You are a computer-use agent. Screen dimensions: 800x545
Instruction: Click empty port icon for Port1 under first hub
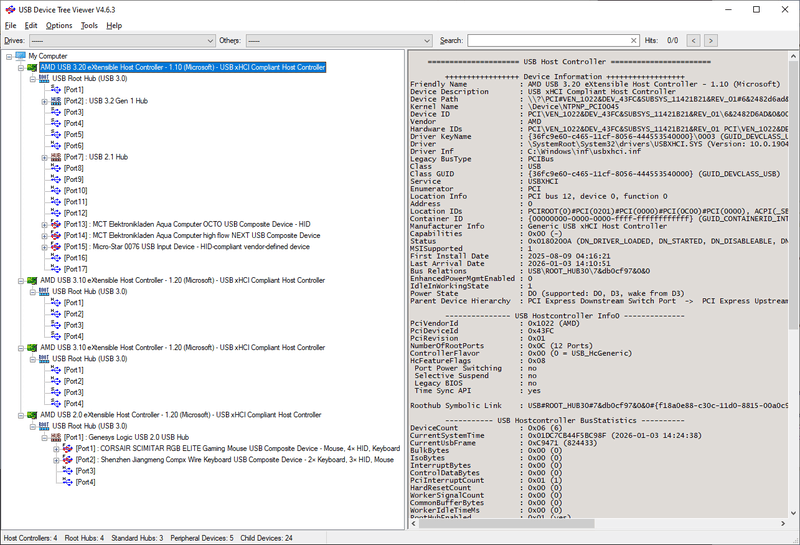[56, 89]
